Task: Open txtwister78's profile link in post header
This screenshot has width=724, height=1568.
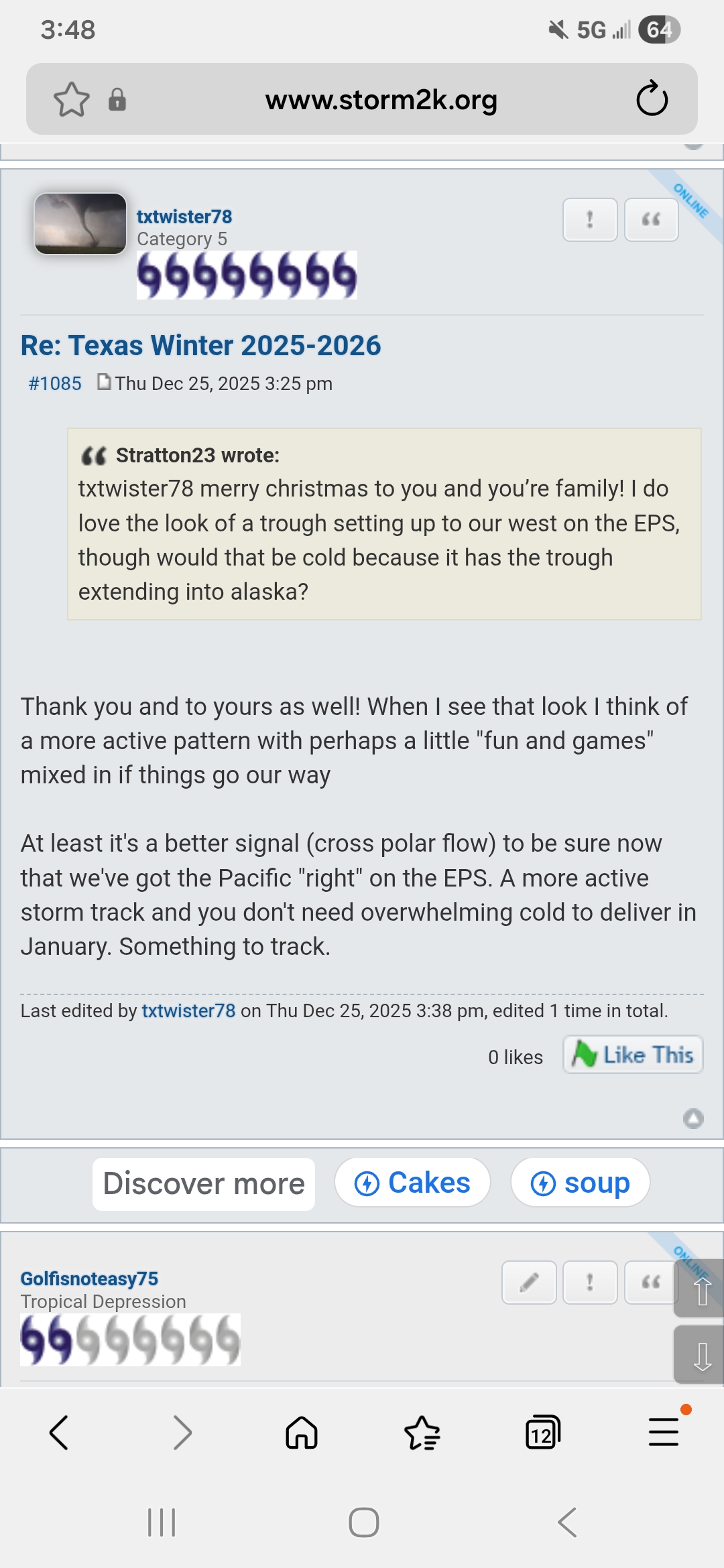Action: [184, 216]
